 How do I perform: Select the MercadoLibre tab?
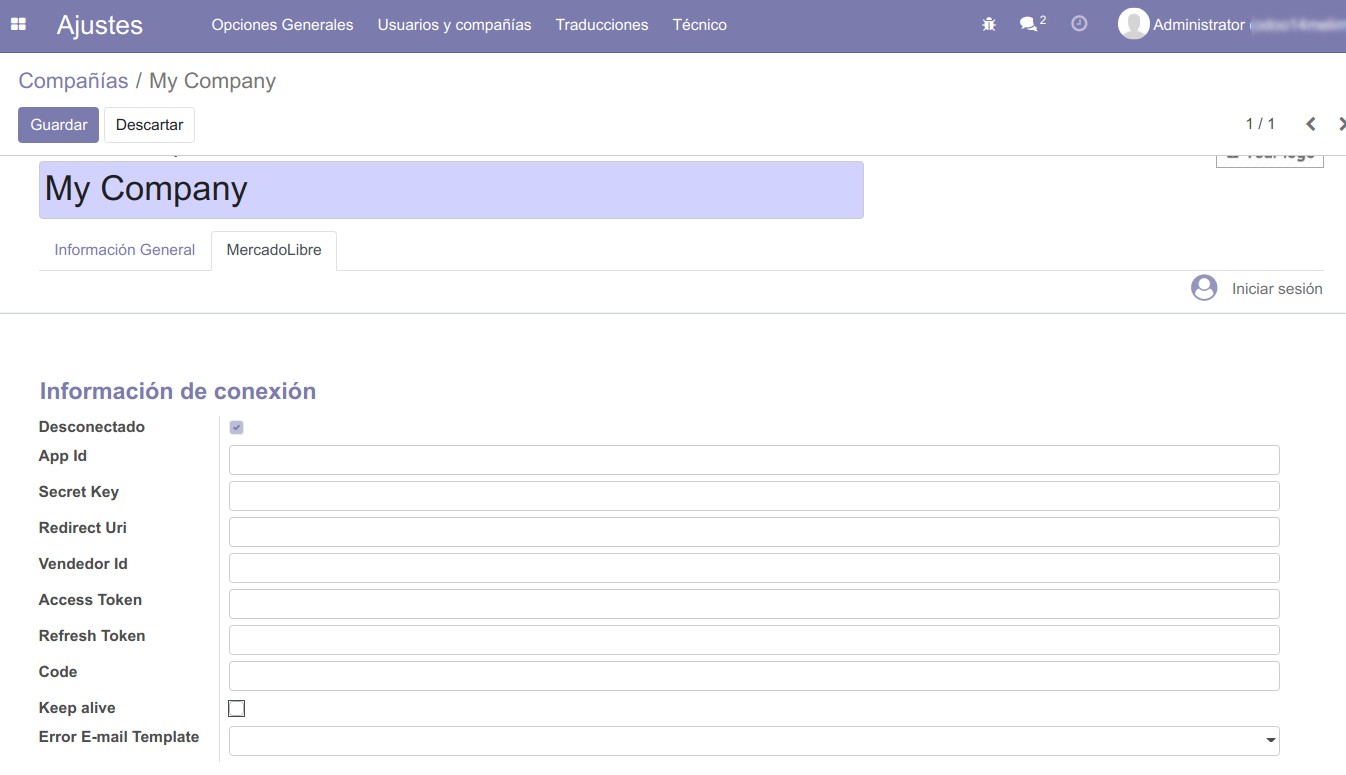click(x=274, y=250)
